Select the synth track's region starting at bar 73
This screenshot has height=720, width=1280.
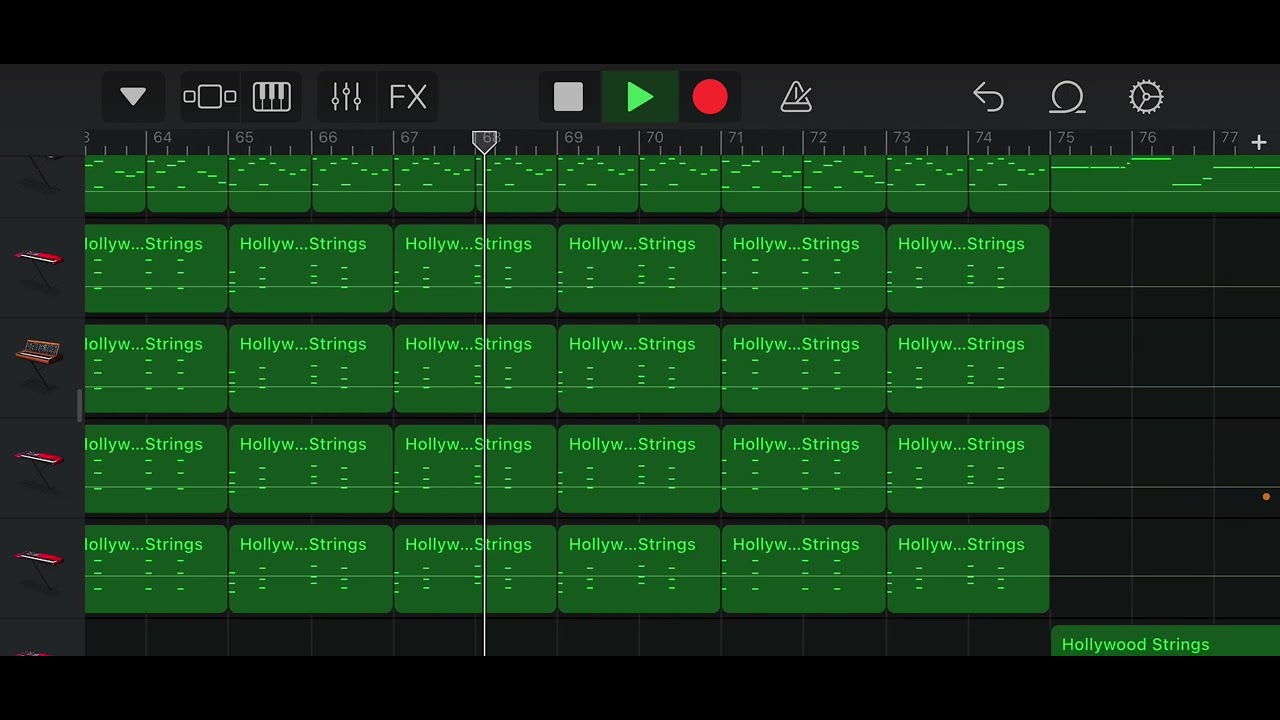tap(968, 368)
